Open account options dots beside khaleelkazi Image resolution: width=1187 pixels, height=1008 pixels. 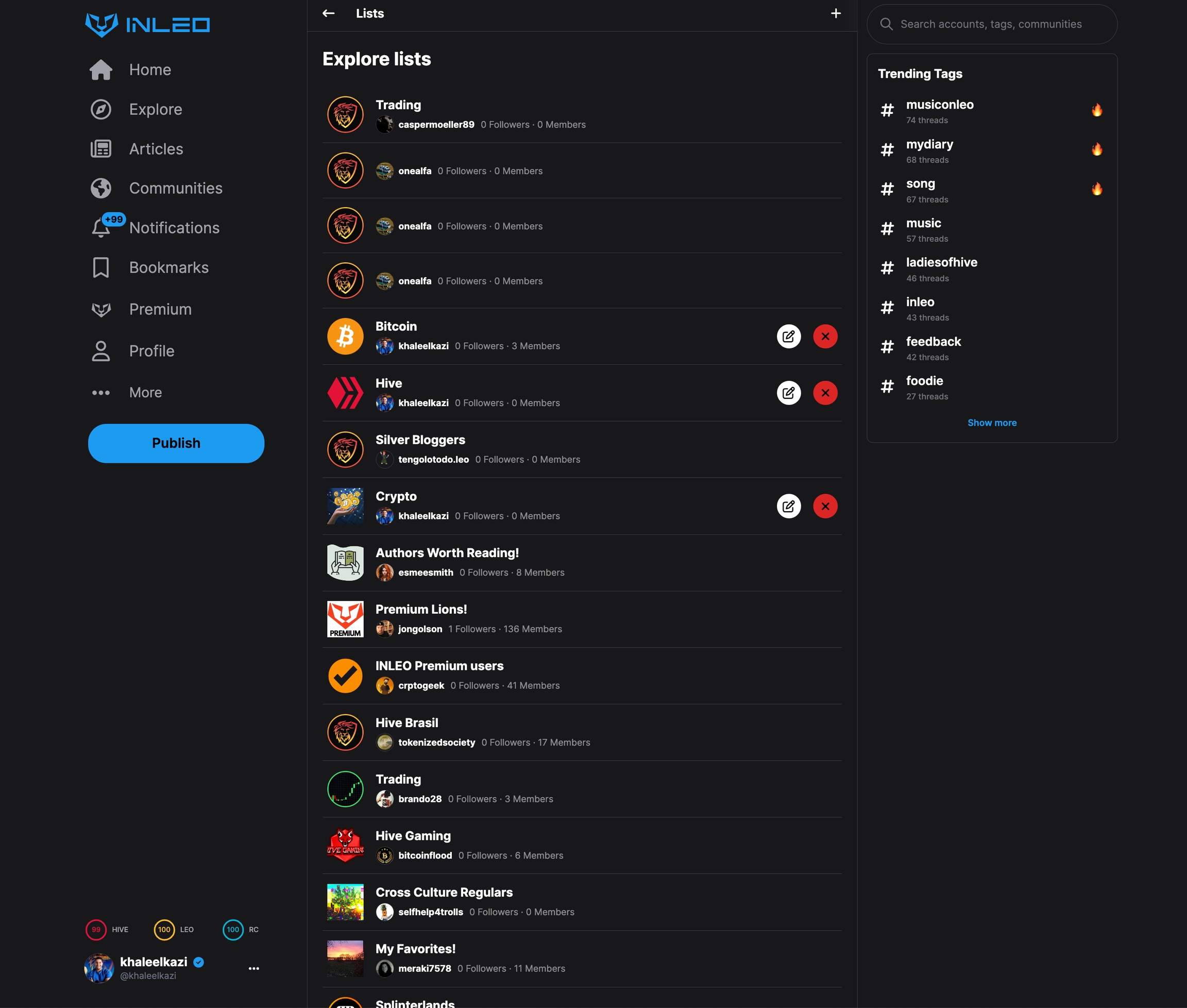pos(253,968)
